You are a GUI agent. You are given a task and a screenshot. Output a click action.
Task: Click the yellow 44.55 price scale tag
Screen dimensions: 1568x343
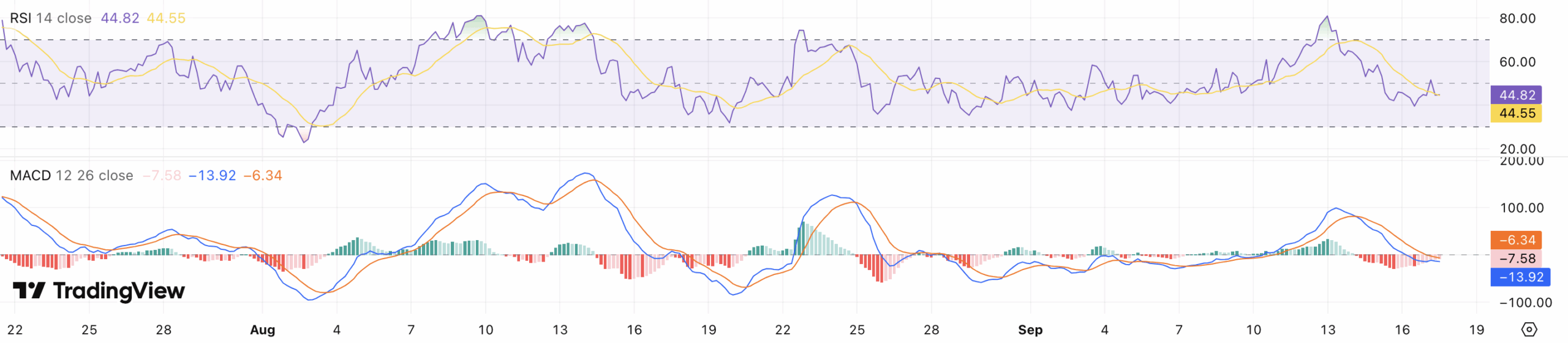1516,113
